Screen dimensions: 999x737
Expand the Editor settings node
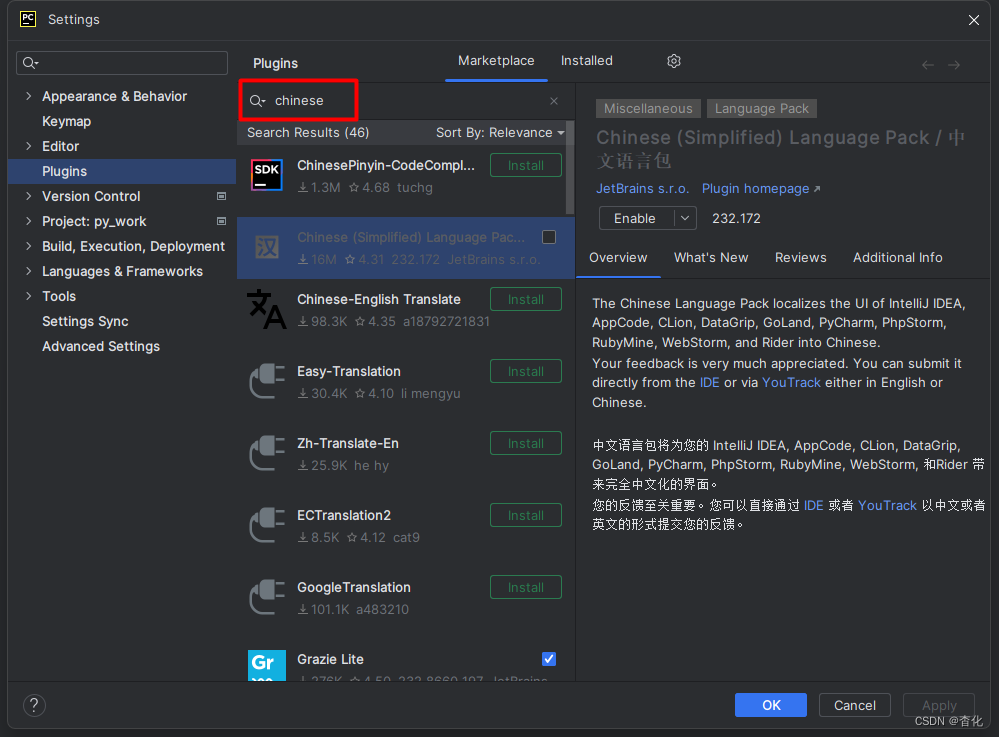28,146
